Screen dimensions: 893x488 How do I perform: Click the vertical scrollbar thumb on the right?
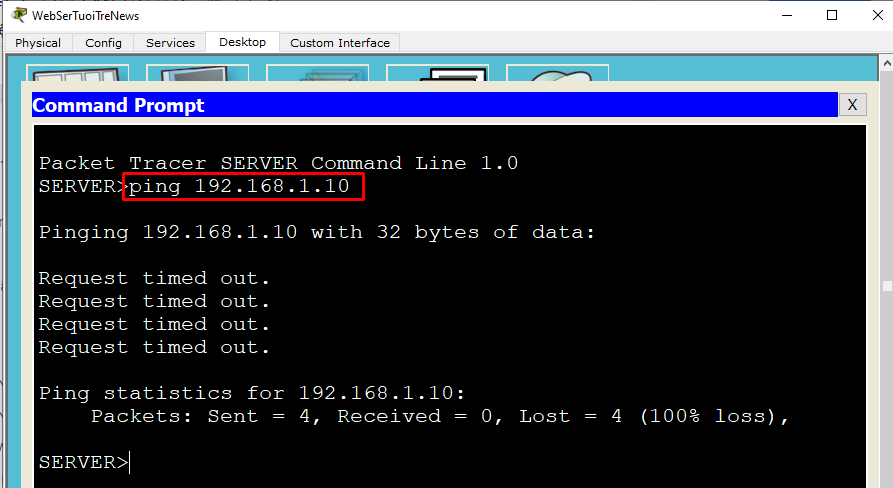[x=887, y=286]
